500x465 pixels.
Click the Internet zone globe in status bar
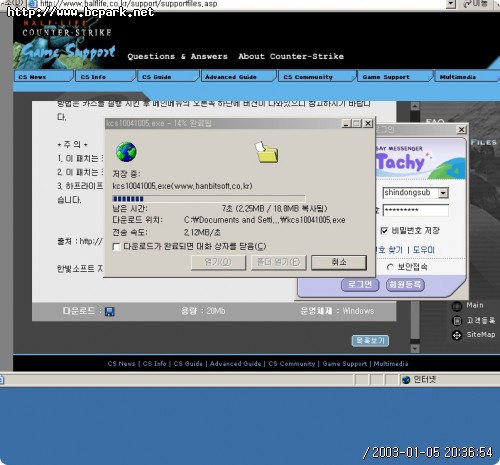point(406,380)
